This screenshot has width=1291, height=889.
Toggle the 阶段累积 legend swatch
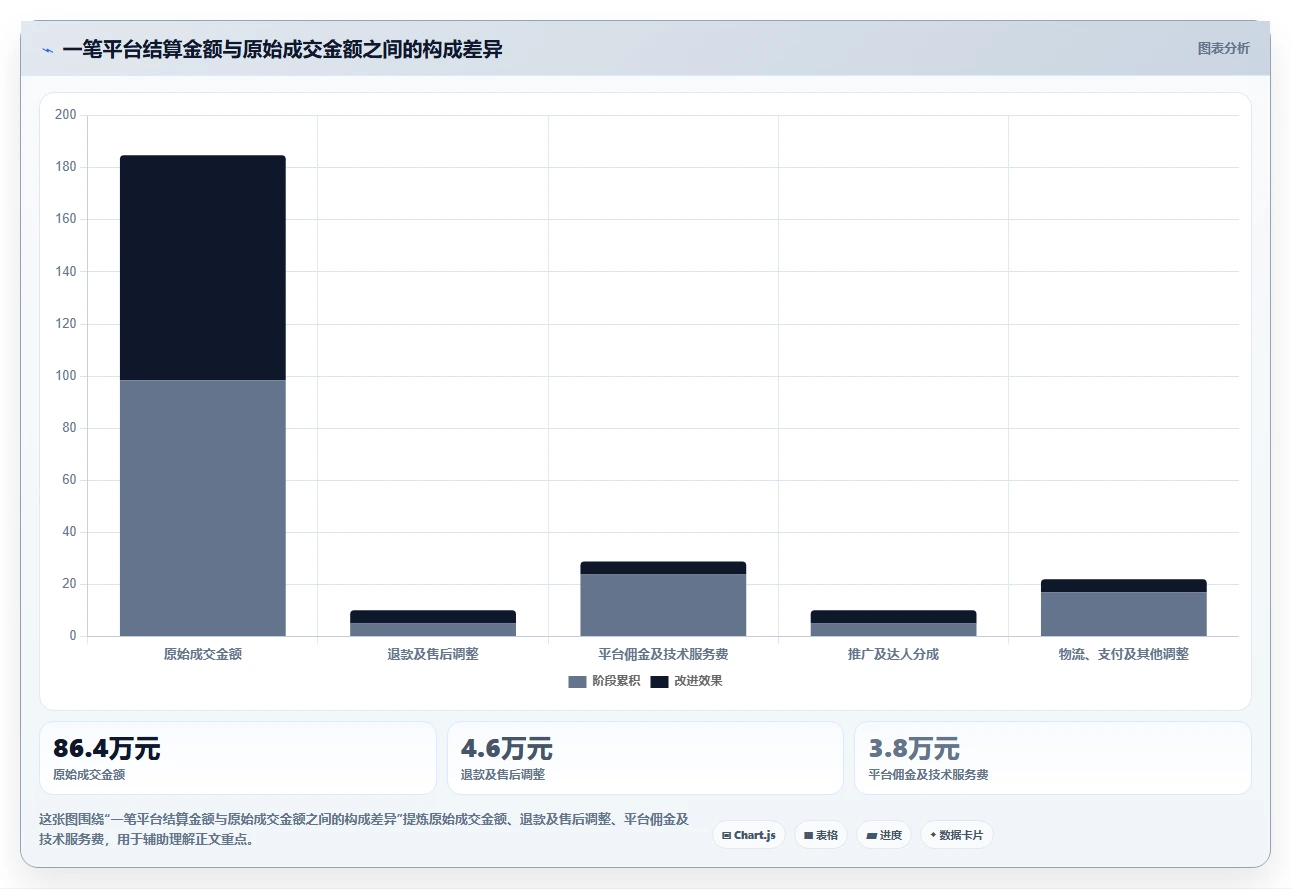577,682
